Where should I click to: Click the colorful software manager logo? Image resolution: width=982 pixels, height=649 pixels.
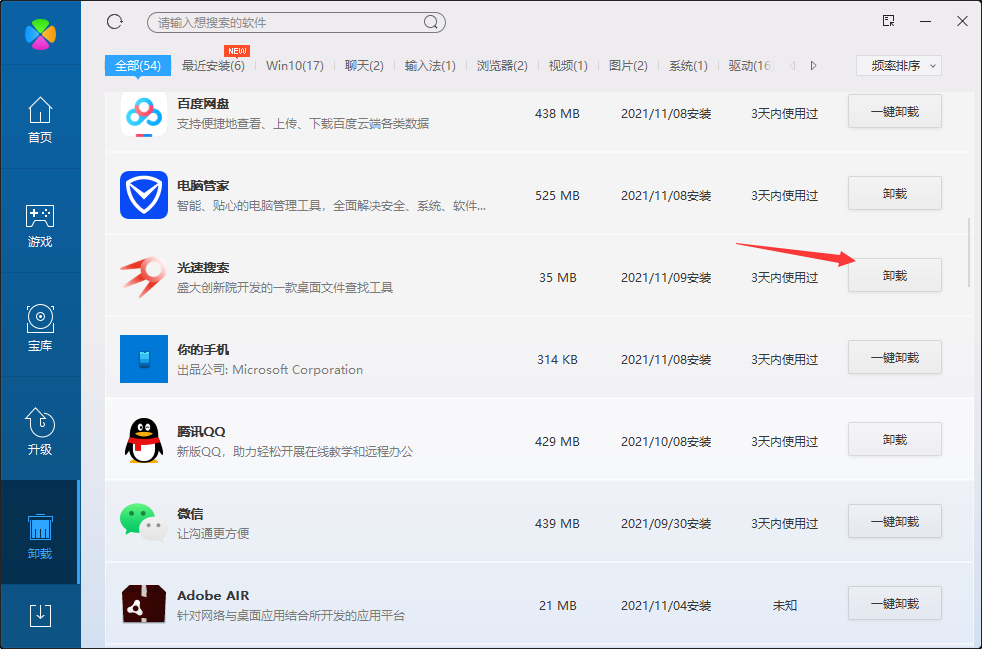click(40, 34)
